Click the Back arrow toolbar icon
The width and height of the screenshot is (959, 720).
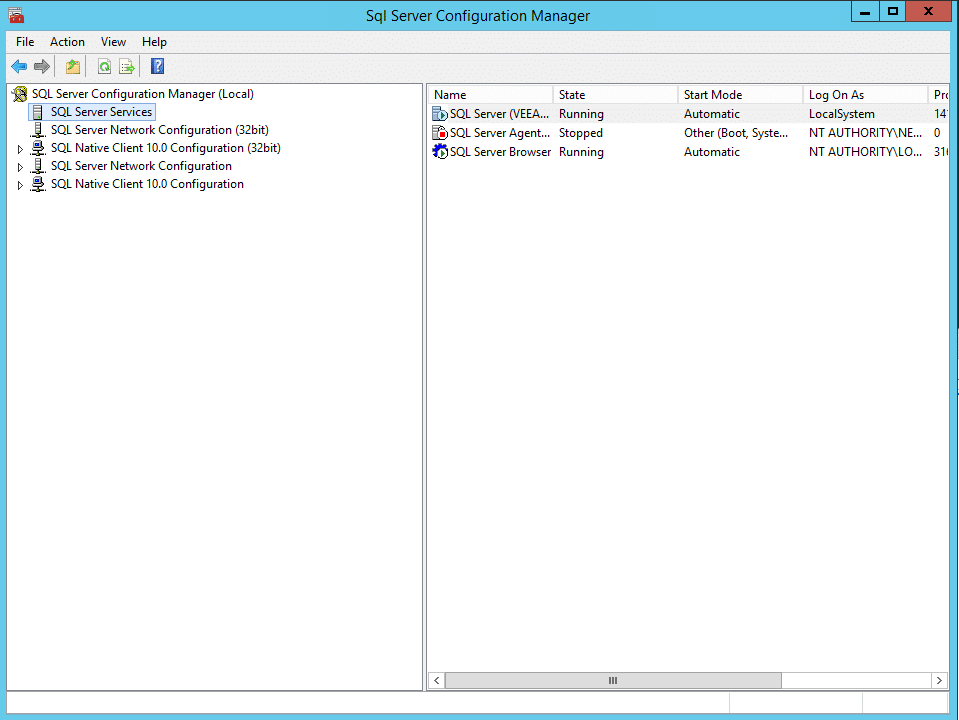[19, 67]
